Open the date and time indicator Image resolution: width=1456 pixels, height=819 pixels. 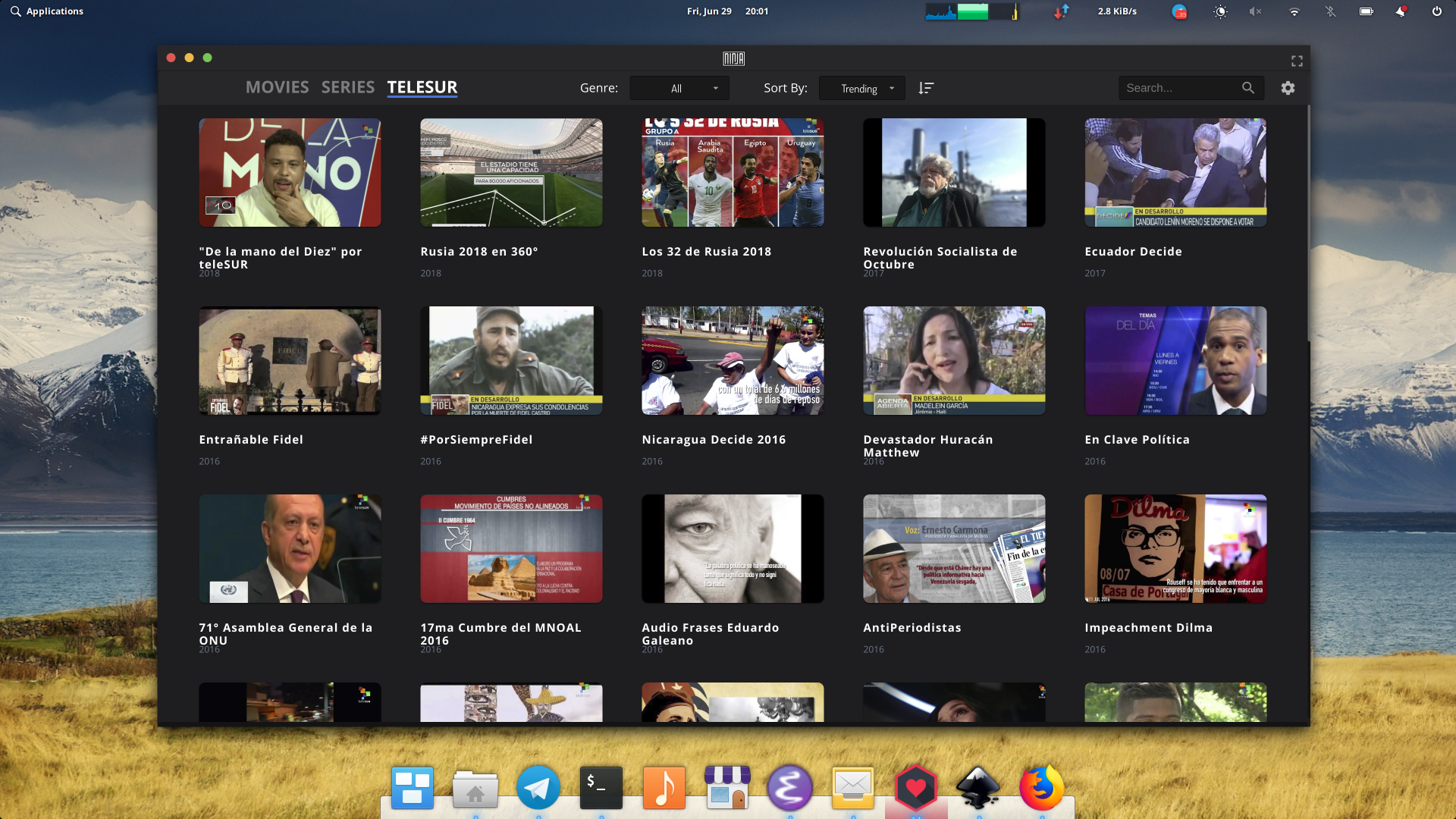(727, 11)
